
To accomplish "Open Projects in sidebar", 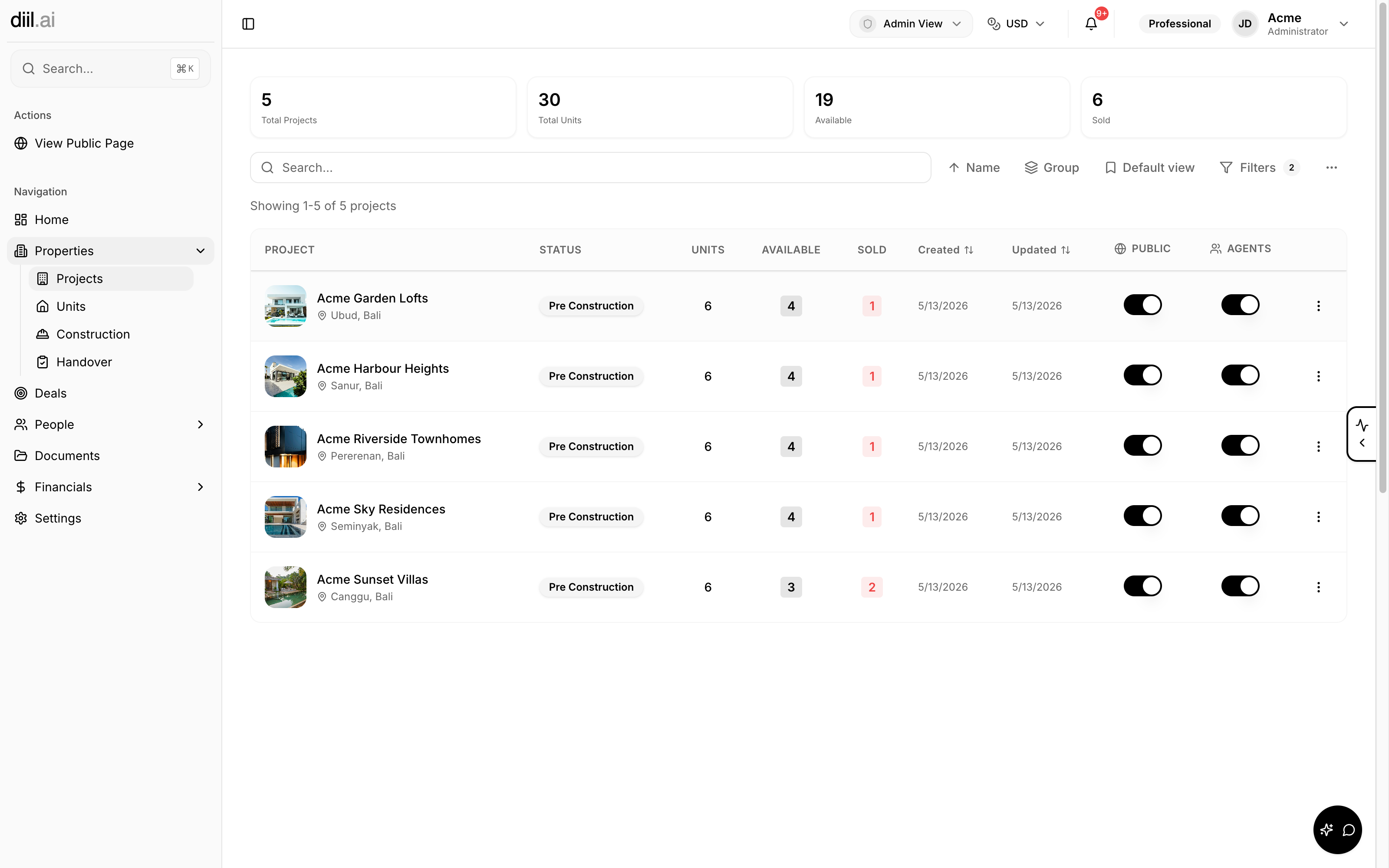I will pos(111,279).
